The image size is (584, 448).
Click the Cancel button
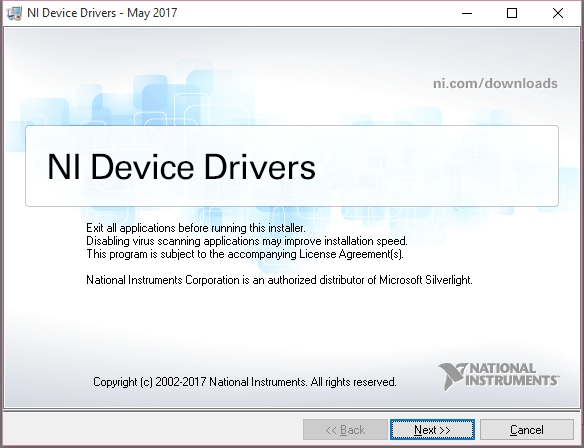527,430
